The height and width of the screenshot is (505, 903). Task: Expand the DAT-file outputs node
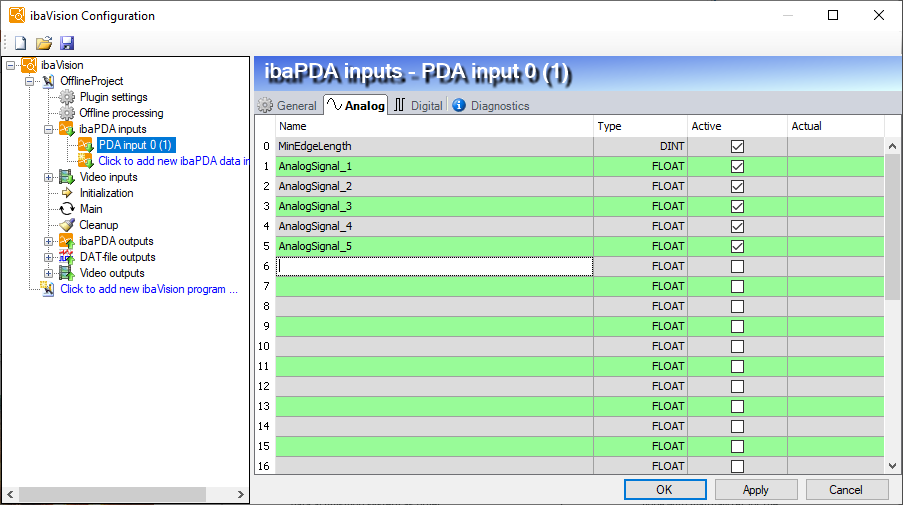[x=48, y=257]
